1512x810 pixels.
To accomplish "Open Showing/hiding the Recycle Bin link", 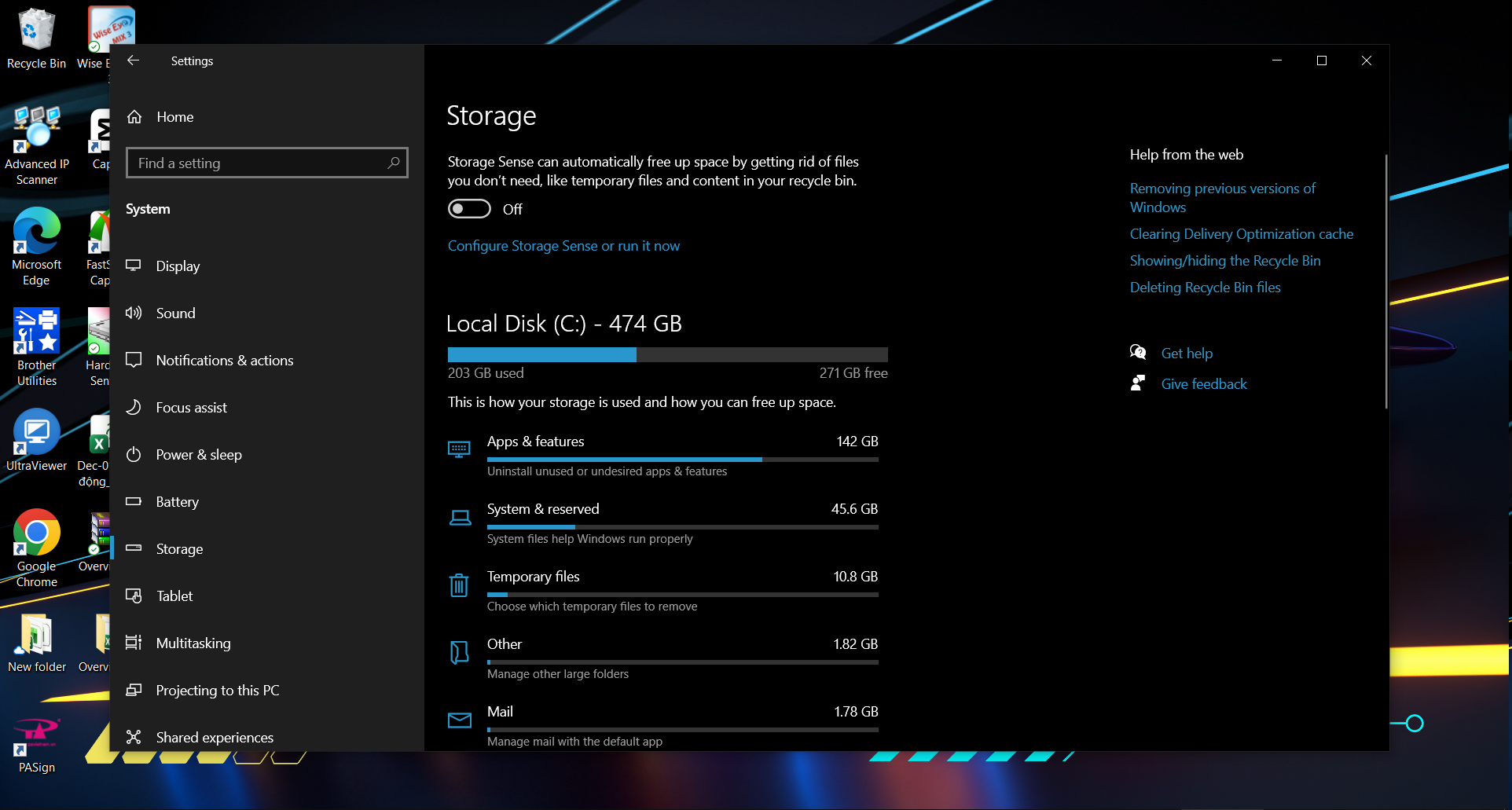I will [x=1225, y=261].
